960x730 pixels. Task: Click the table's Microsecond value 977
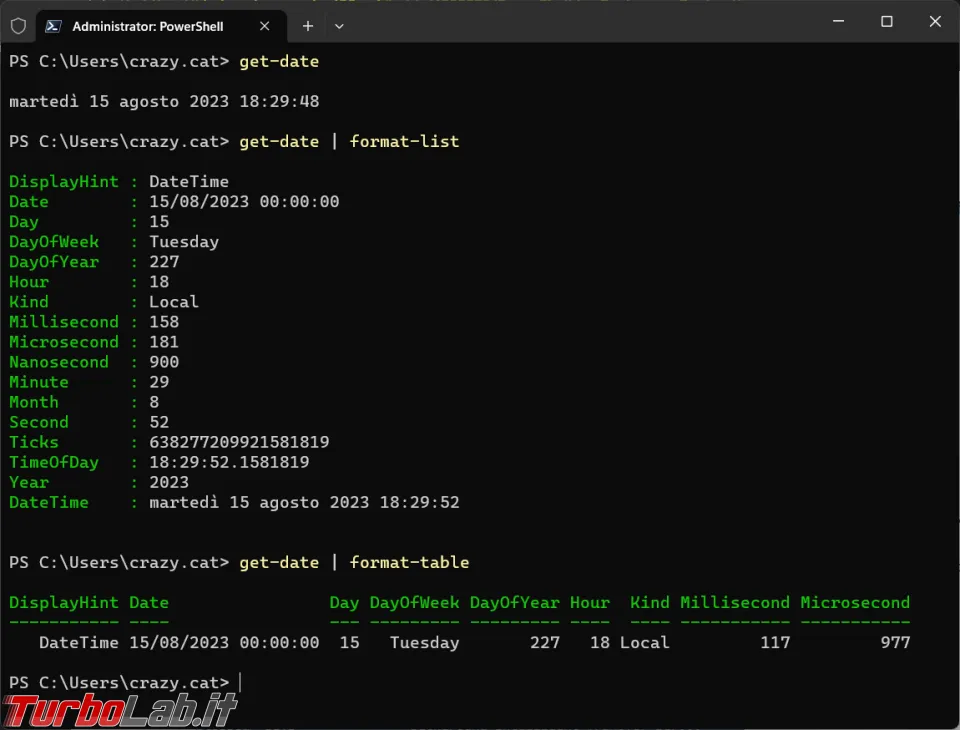(895, 642)
